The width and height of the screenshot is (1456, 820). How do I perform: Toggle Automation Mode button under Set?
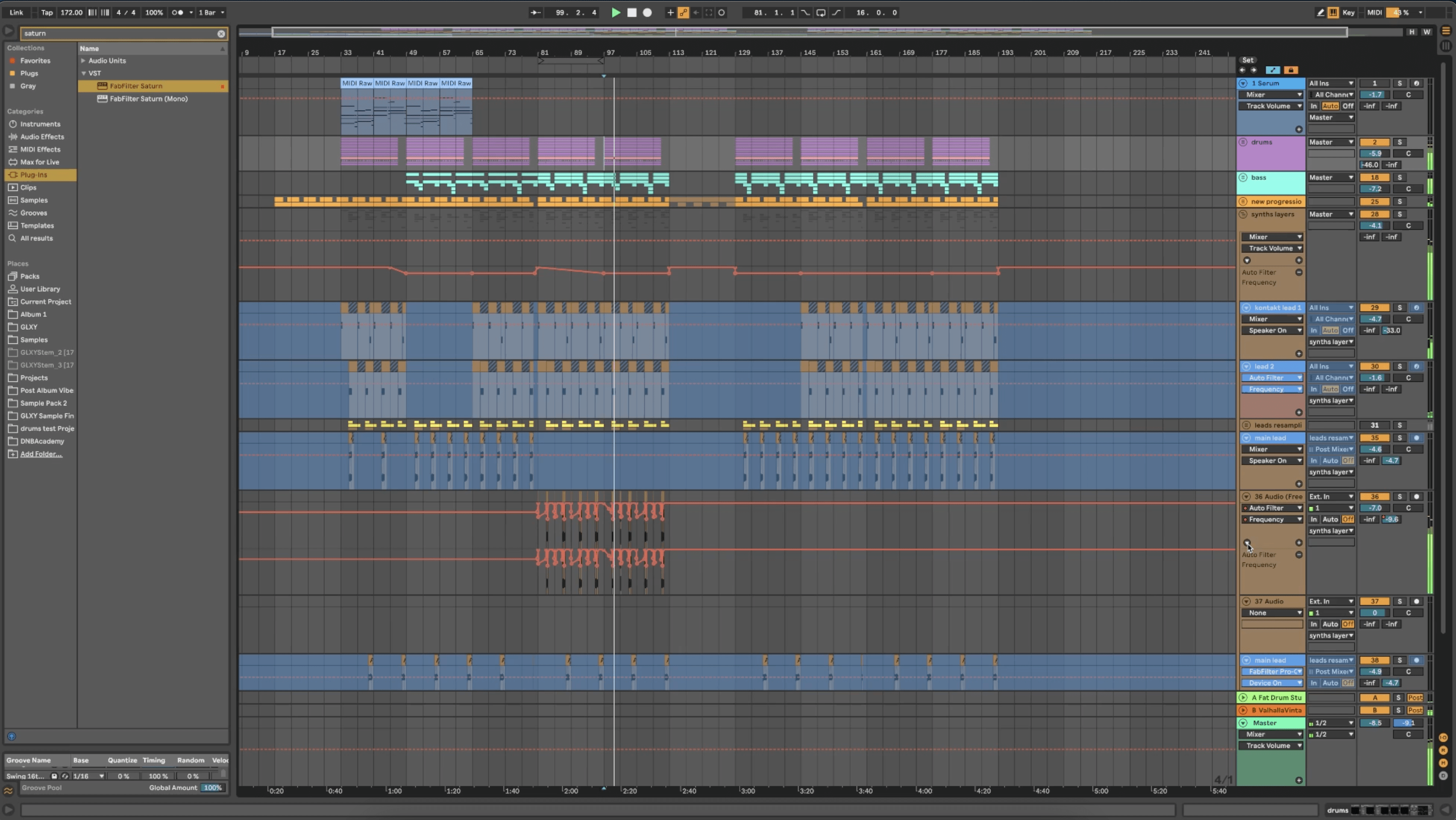point(1273,70)
